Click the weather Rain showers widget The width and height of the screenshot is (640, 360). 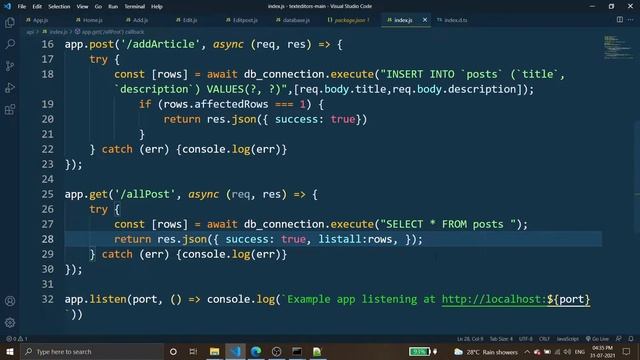click(x=486, y=352)
